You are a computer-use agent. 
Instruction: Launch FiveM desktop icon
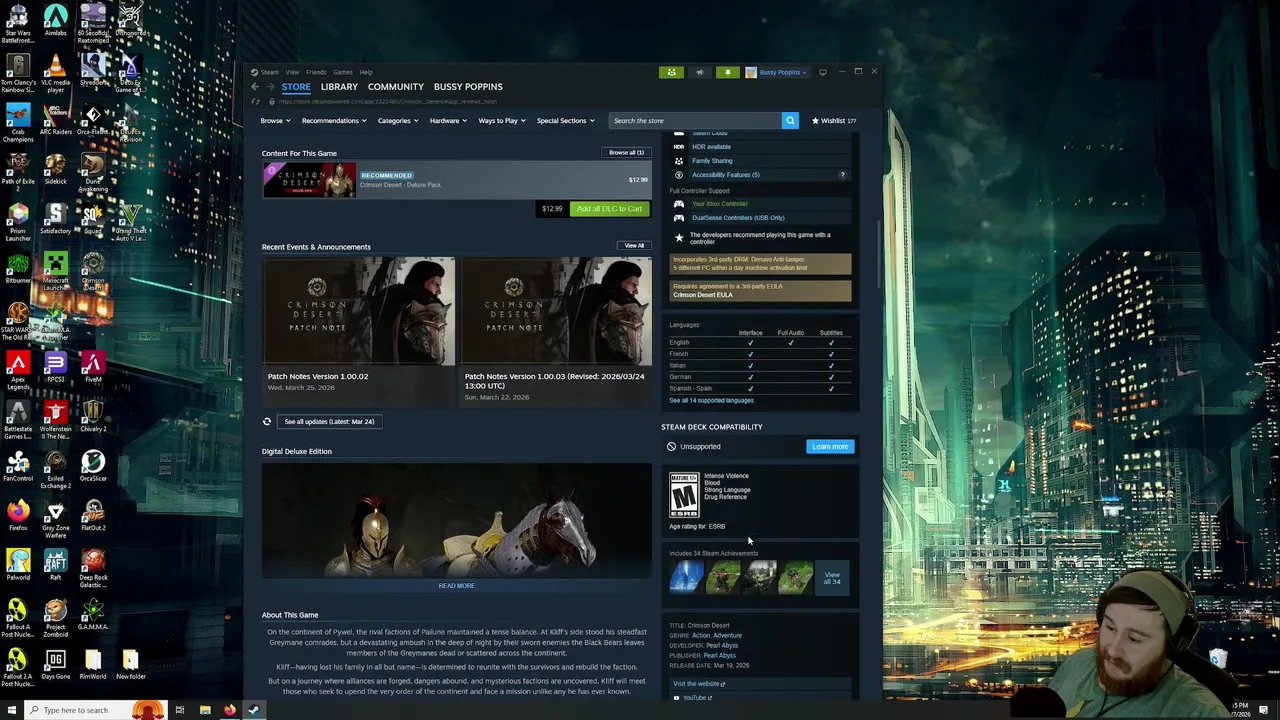92,368
